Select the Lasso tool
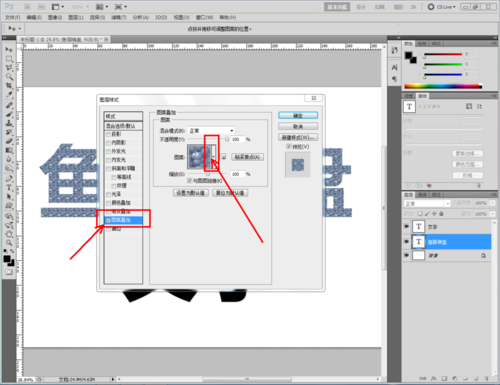The image size is (500, 385). point(9,68)
